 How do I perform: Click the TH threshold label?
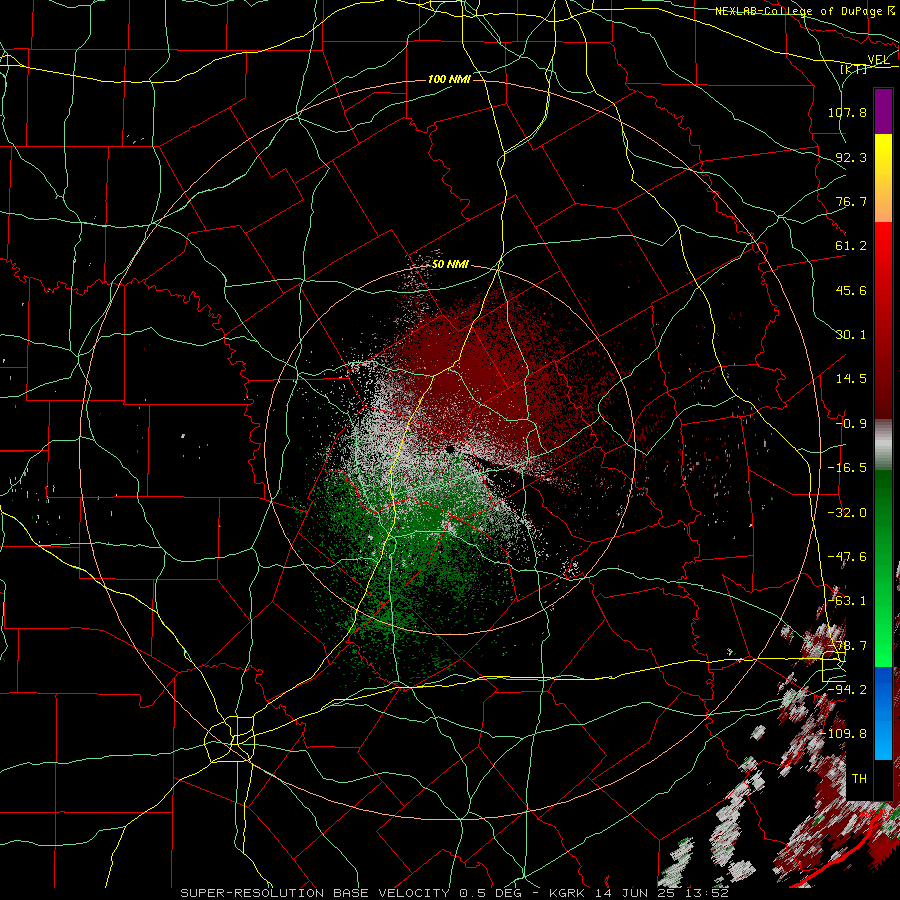coord(859,779)
